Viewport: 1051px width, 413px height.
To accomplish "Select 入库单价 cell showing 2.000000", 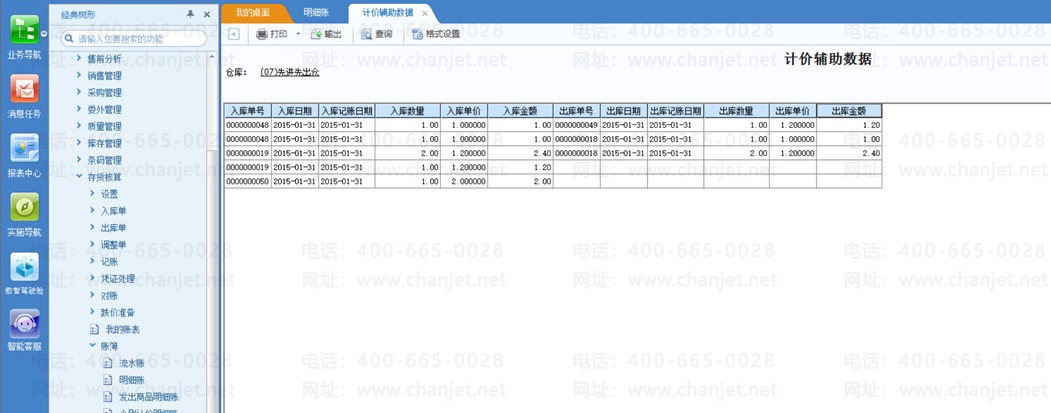I will pyautogui.click(x=464, y=181).
